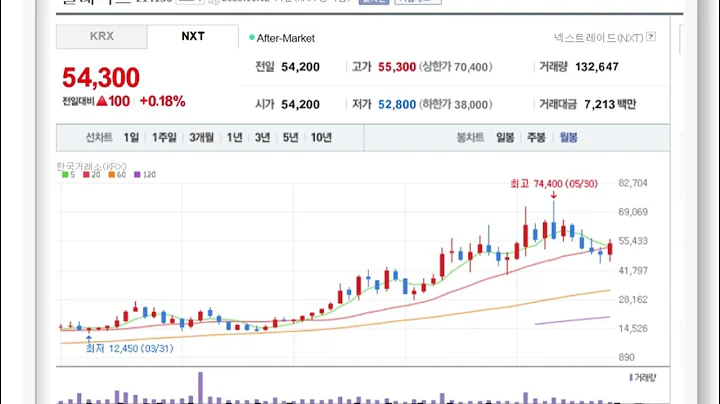This screenshot has height=404, width=720.
Task: Select the NXT tab
Action: pos(193,36)
